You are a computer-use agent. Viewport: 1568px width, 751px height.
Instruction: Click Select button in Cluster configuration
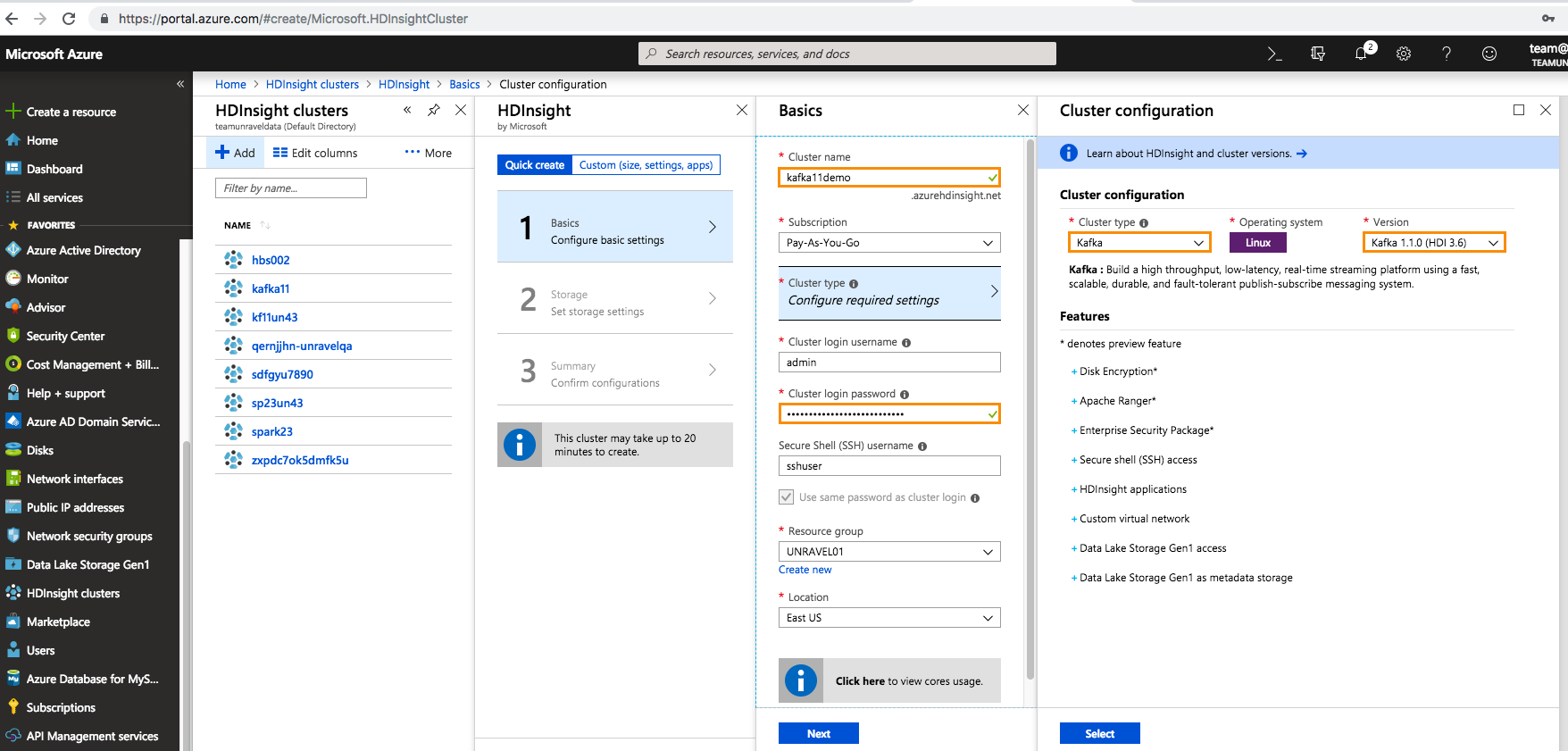click(1100, 733)
